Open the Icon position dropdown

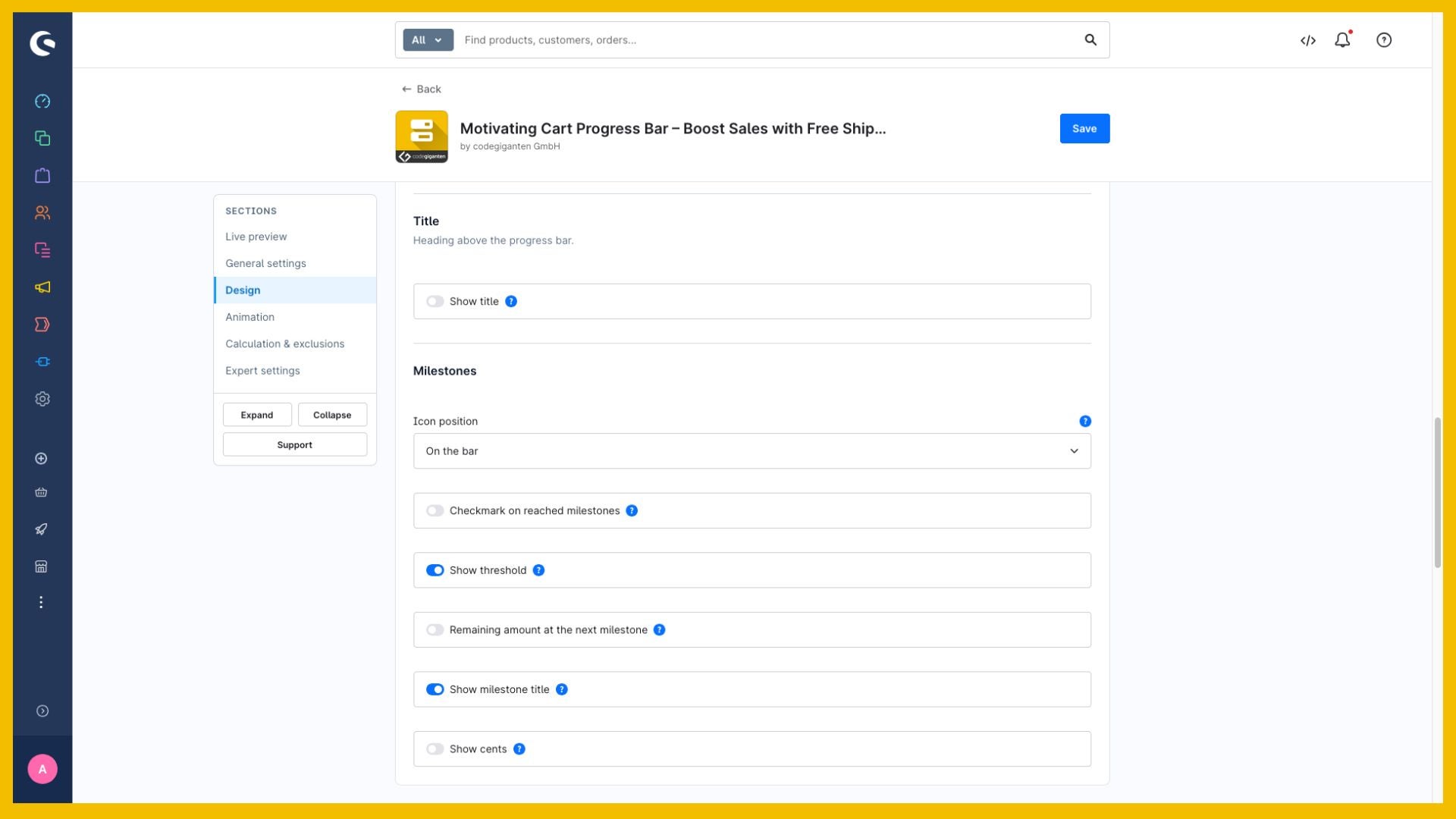[752, 451]
